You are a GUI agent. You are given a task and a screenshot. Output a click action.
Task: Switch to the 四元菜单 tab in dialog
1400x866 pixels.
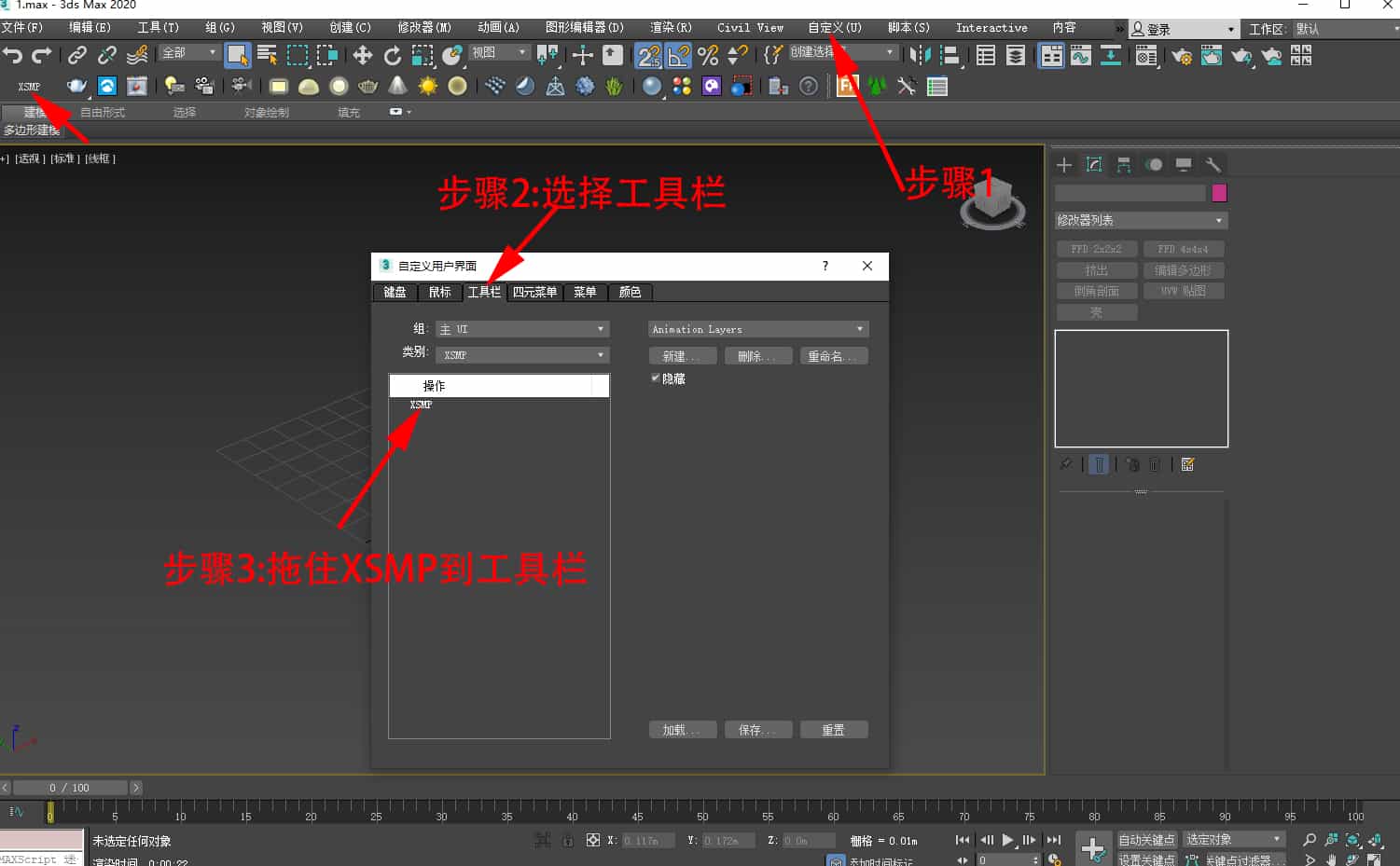click(x=535, y=292)
